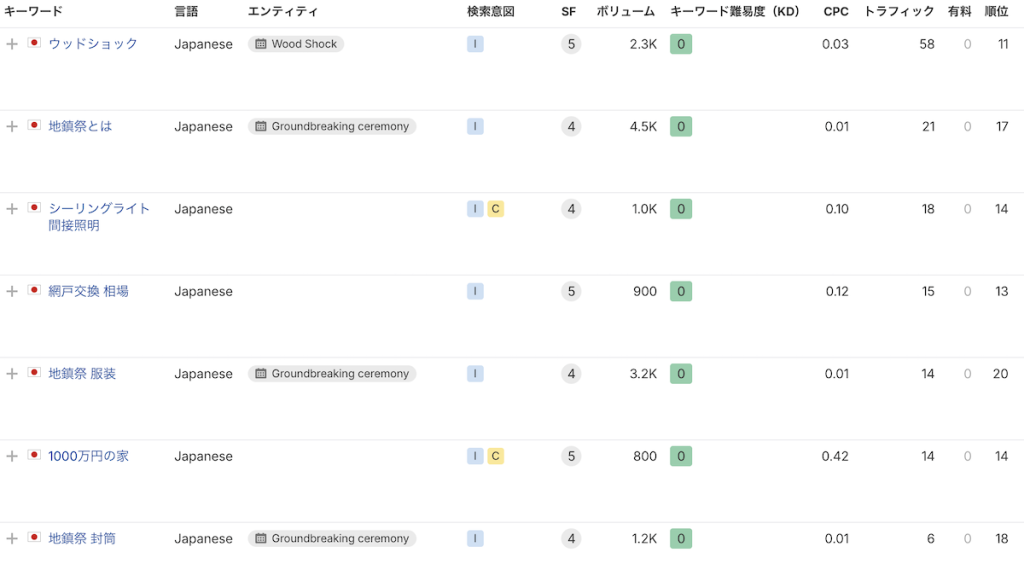Open the keyword link 地鎮祭 服装
Screen dimensions: 1024x564
(x=82, y=374)
